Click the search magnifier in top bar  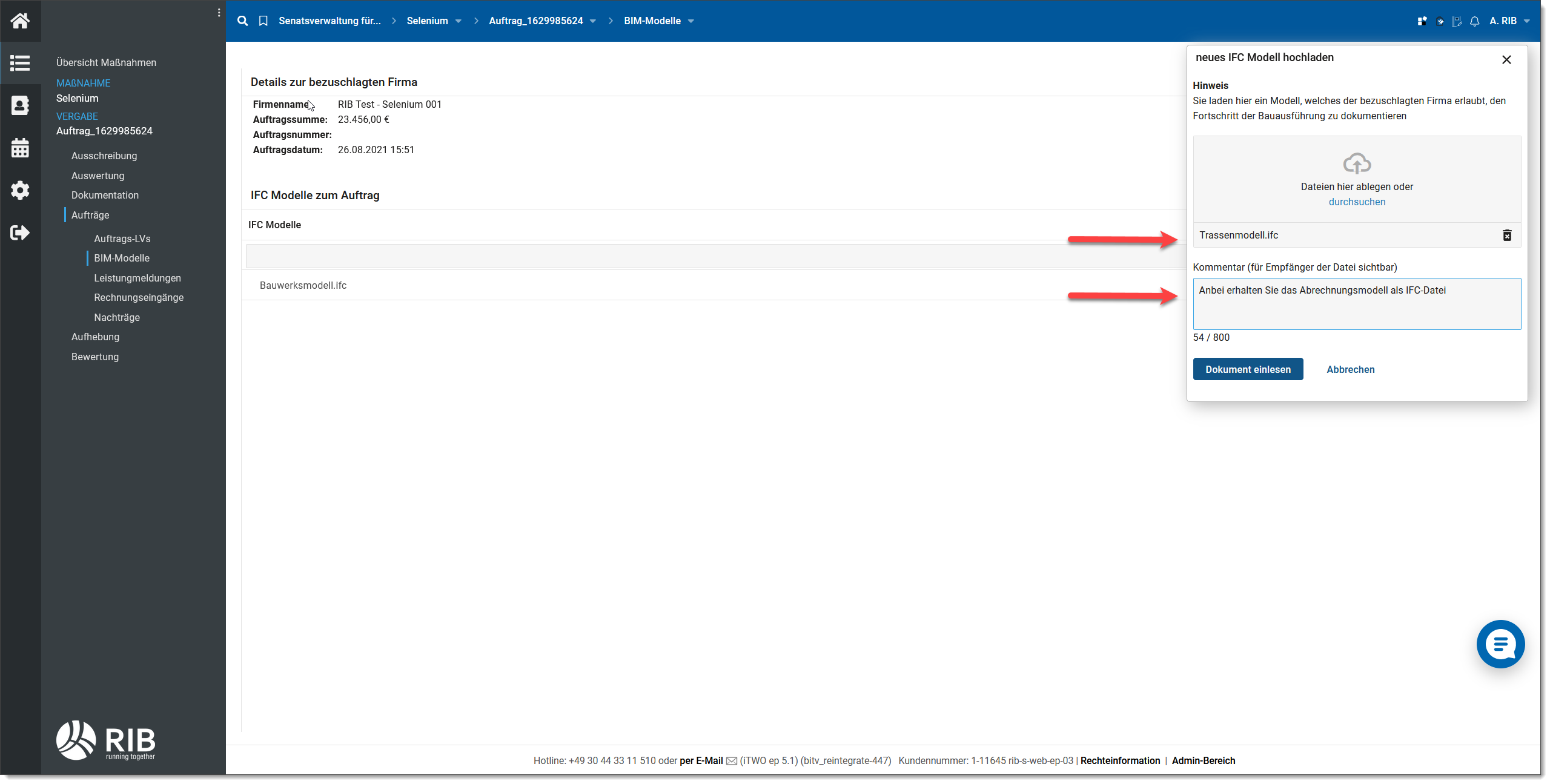242,21
